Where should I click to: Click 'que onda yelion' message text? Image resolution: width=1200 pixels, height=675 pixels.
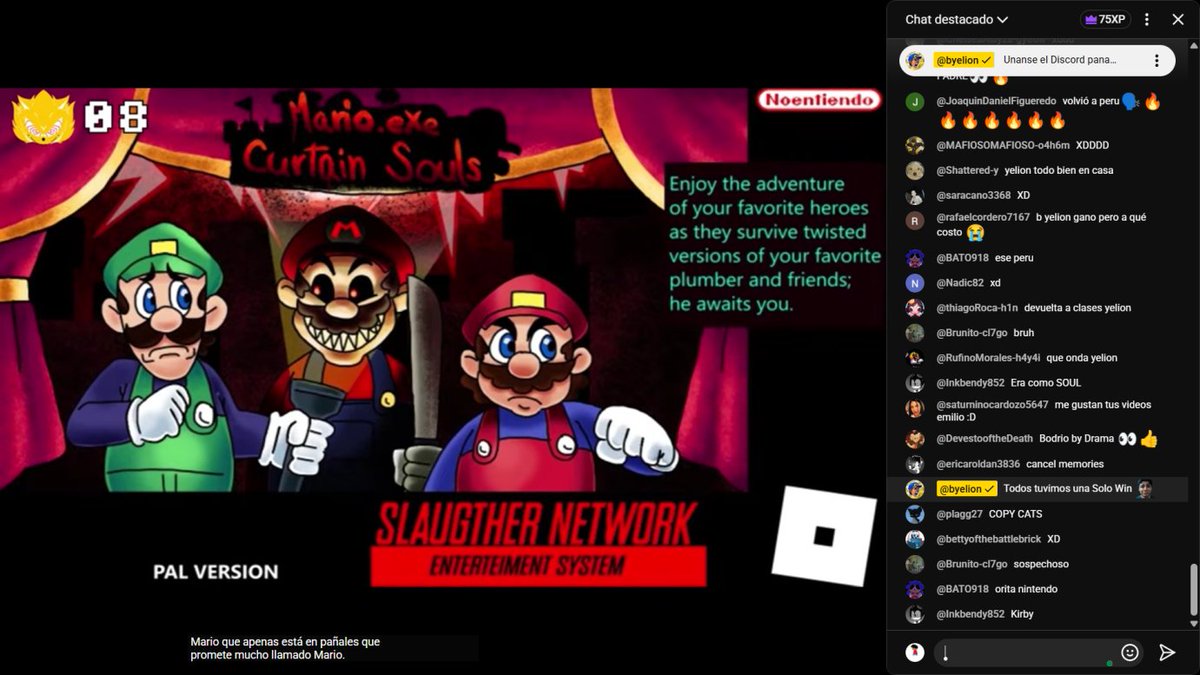point(1082,358)
